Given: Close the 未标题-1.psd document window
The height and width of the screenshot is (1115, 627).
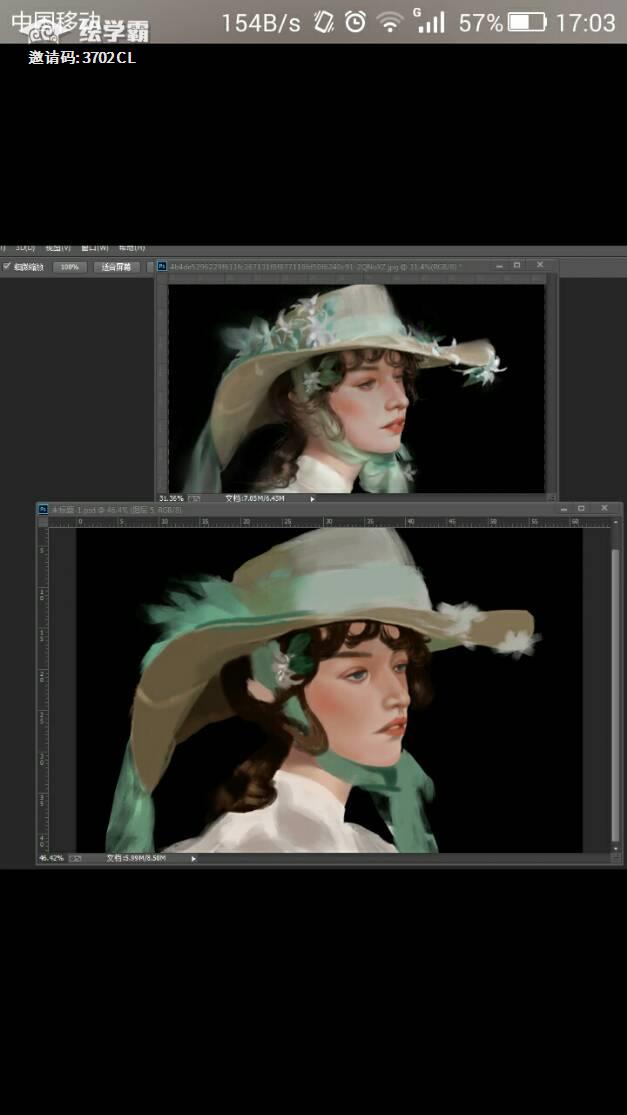Looking at the screenshot, I should [604, 508].
